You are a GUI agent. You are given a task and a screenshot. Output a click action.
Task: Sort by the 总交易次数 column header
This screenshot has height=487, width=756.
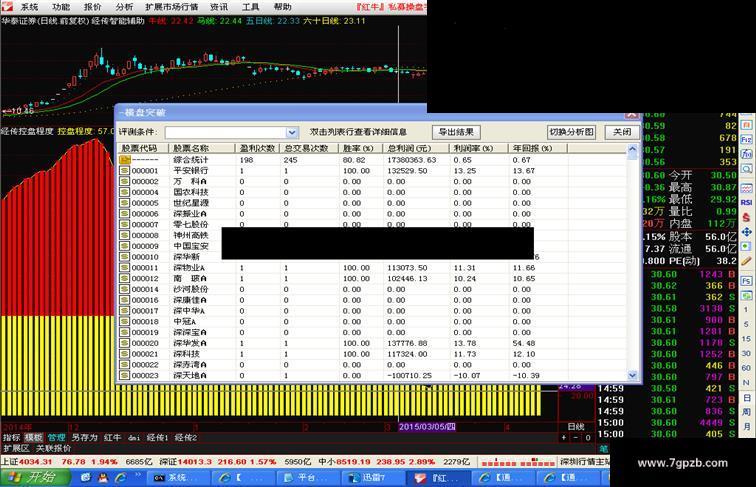point(309,148)
